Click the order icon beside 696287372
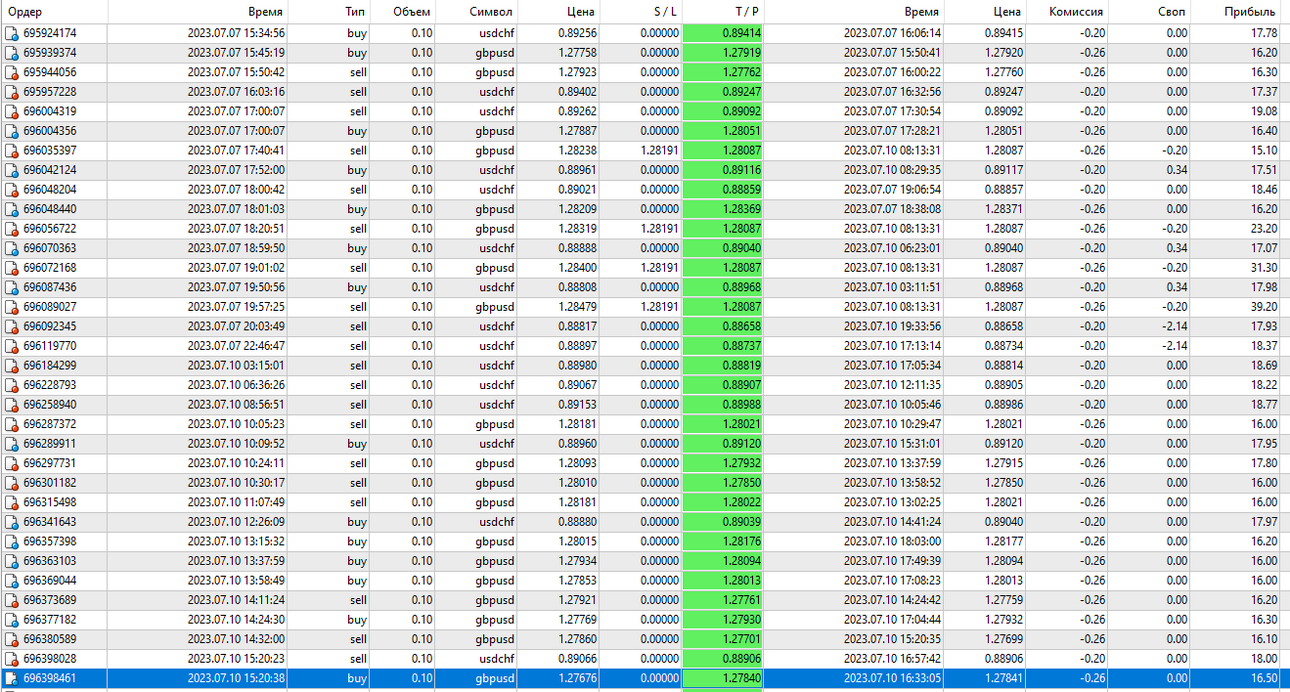This screenshot has height=692, width=1290. click(12, 424)
